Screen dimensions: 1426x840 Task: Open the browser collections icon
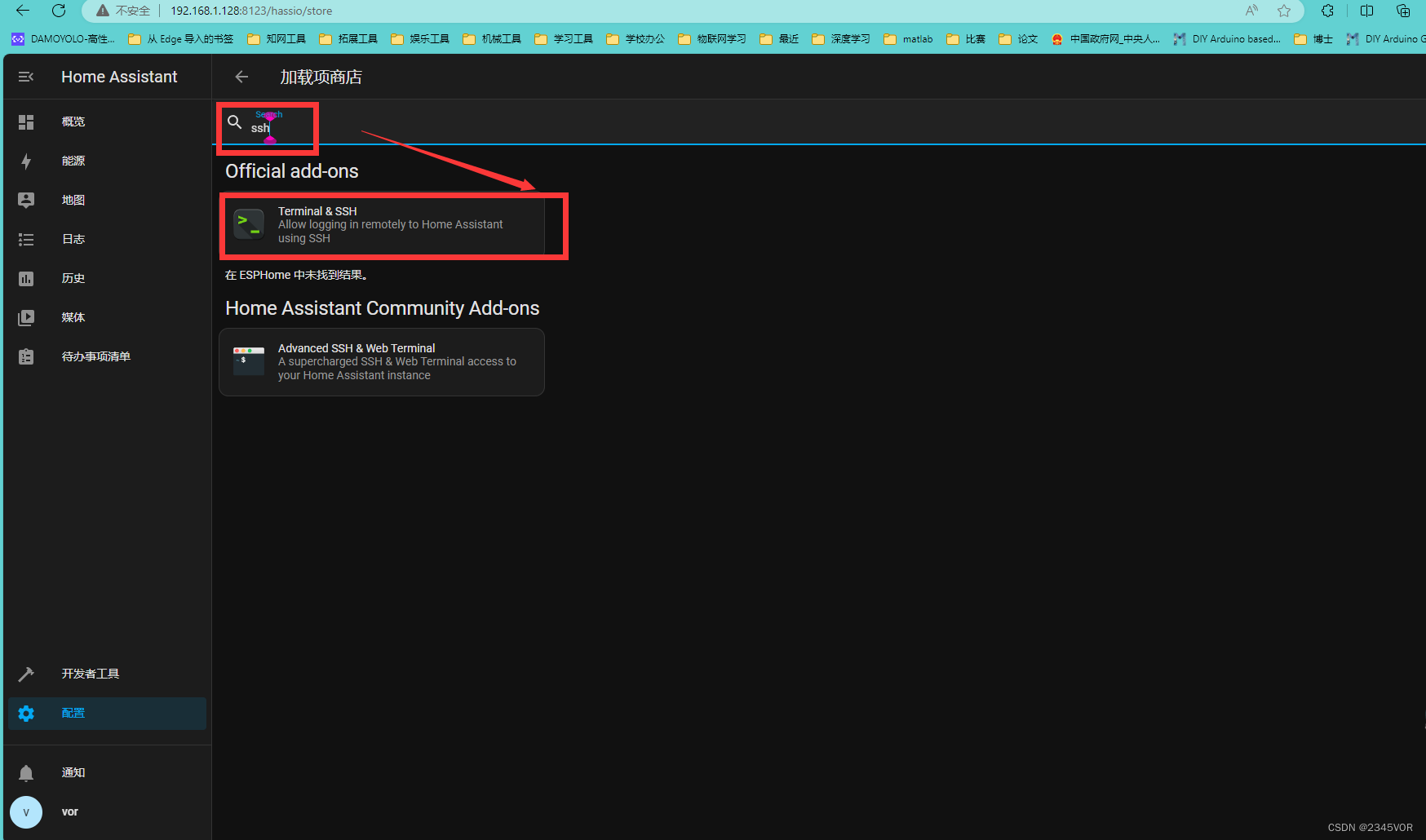pyautogui.click(x=1403, y=11)
